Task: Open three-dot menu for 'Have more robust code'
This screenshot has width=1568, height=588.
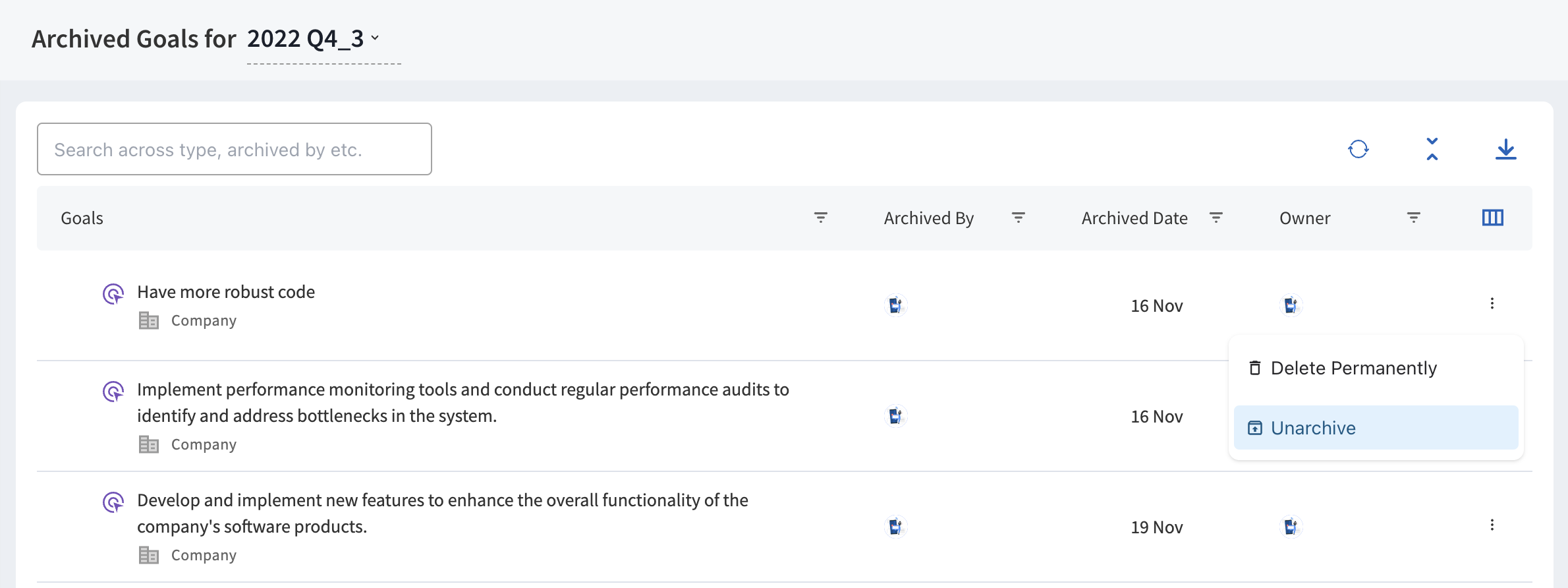Action: point(1492,304)
